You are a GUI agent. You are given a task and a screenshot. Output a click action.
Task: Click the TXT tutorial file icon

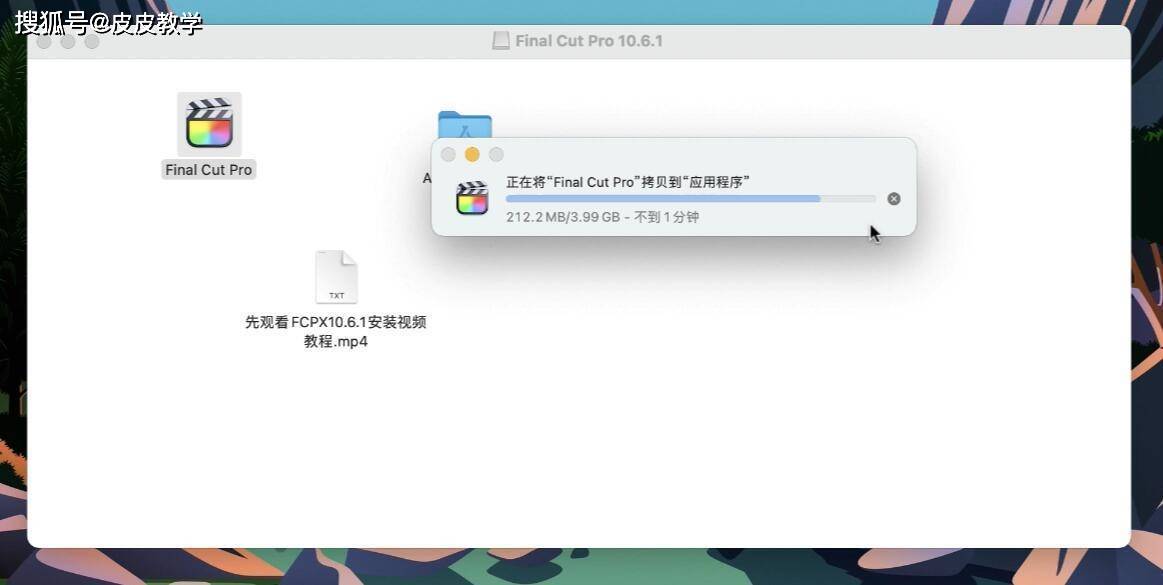(x=337, y=276)
